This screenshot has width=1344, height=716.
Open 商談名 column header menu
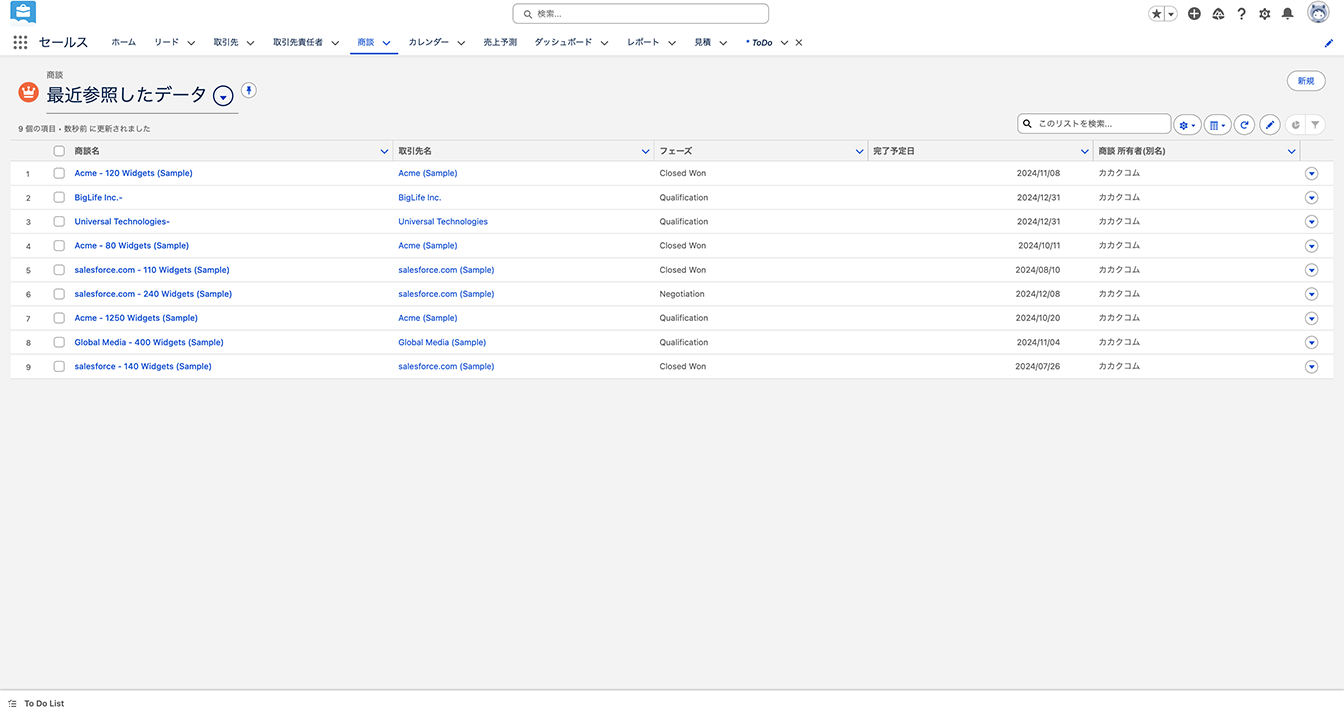pos(384,151)
